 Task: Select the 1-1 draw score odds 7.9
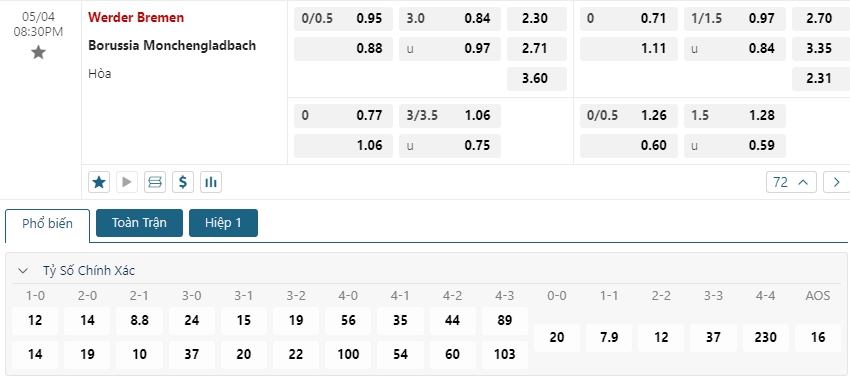click(609, 338)
